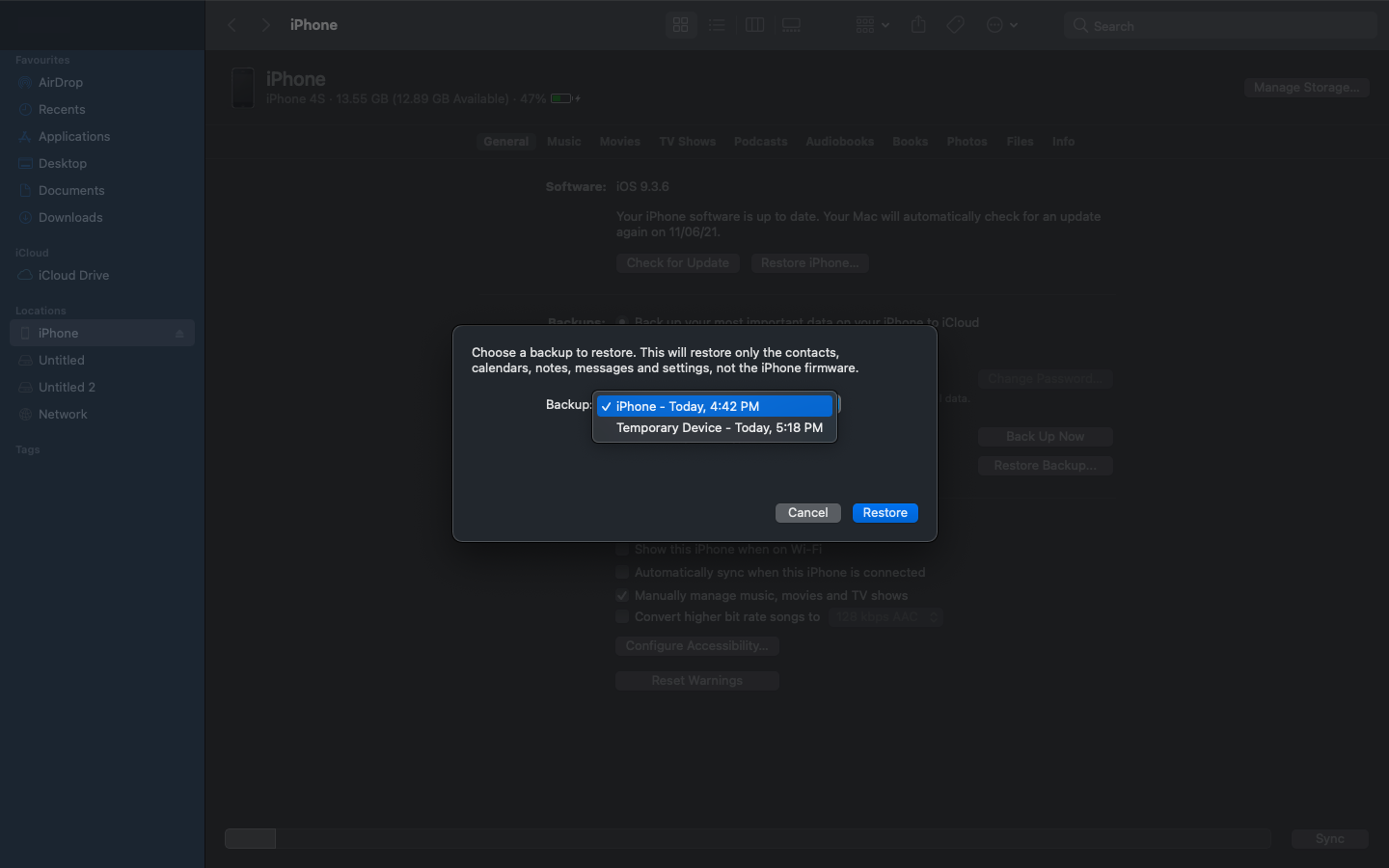Select the 'iPhone - Today, 4:42 PM' backup
1389x868 pixels.
715,406
